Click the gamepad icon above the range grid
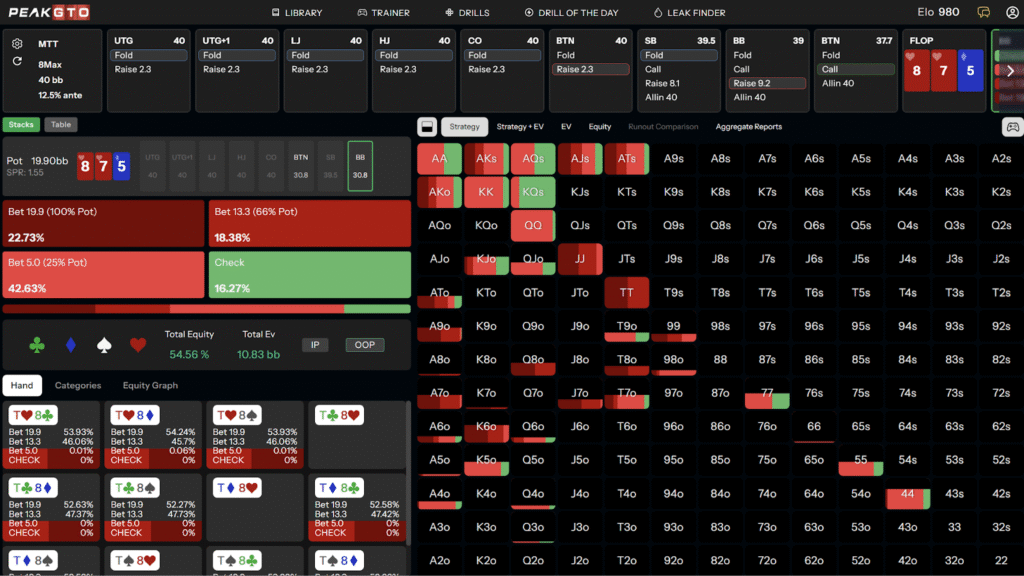This screenshot has height=576, width=1024. point(1012,127)
